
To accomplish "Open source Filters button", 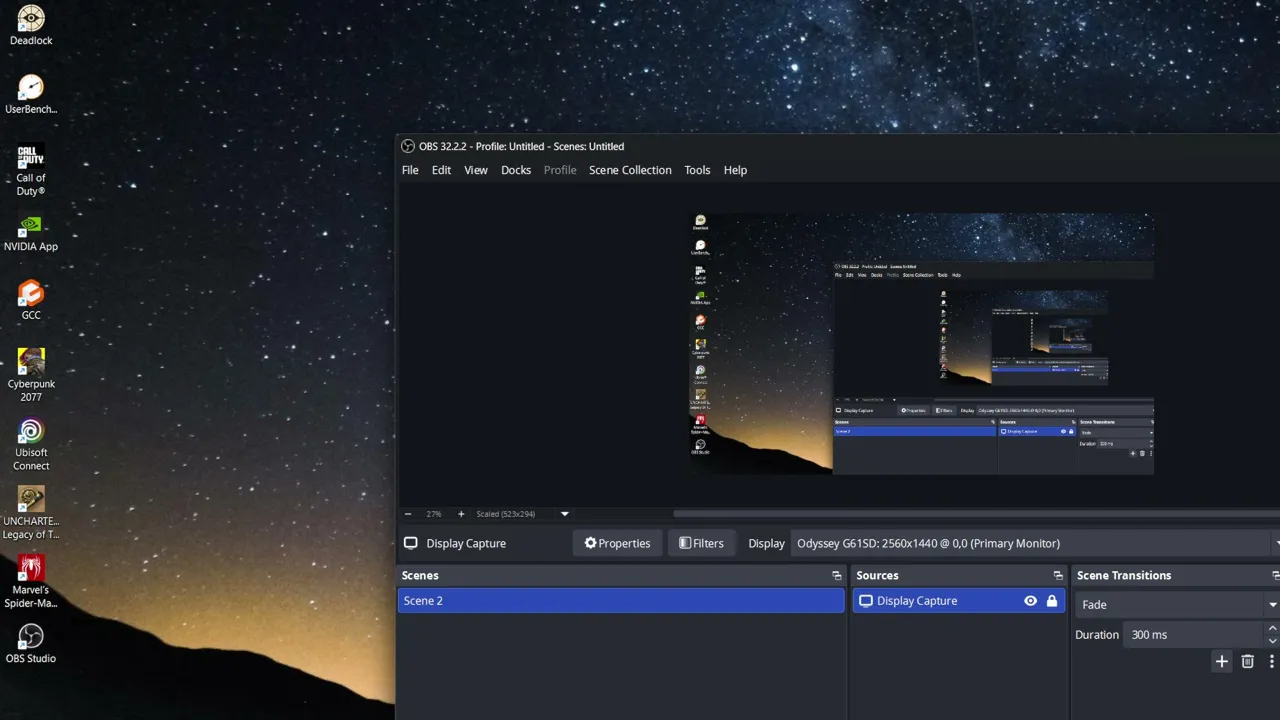I will [701, 543].
